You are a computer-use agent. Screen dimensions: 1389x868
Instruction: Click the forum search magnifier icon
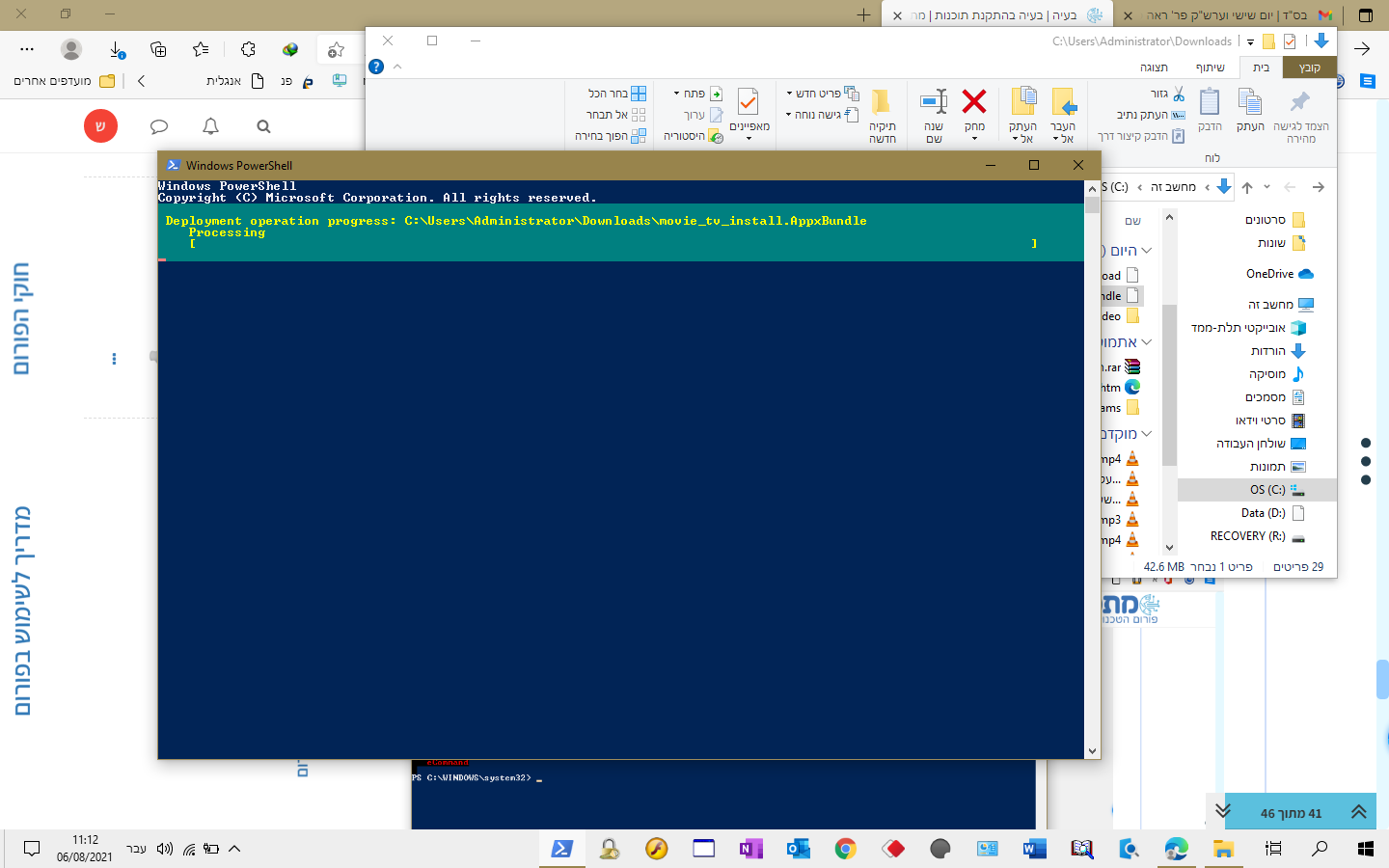click(x=263, y=126)
